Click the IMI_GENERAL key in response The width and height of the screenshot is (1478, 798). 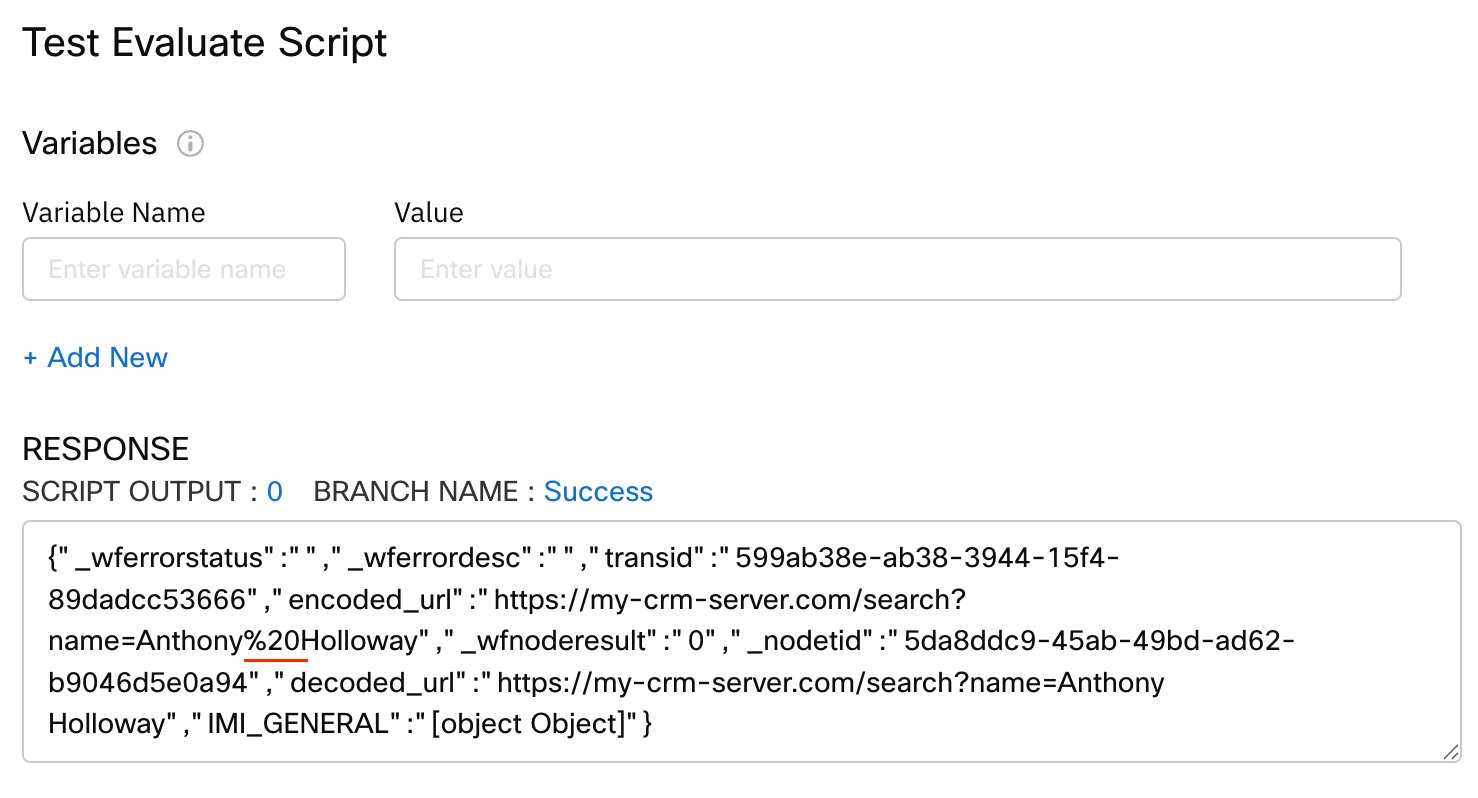click(x=297, y=723)
